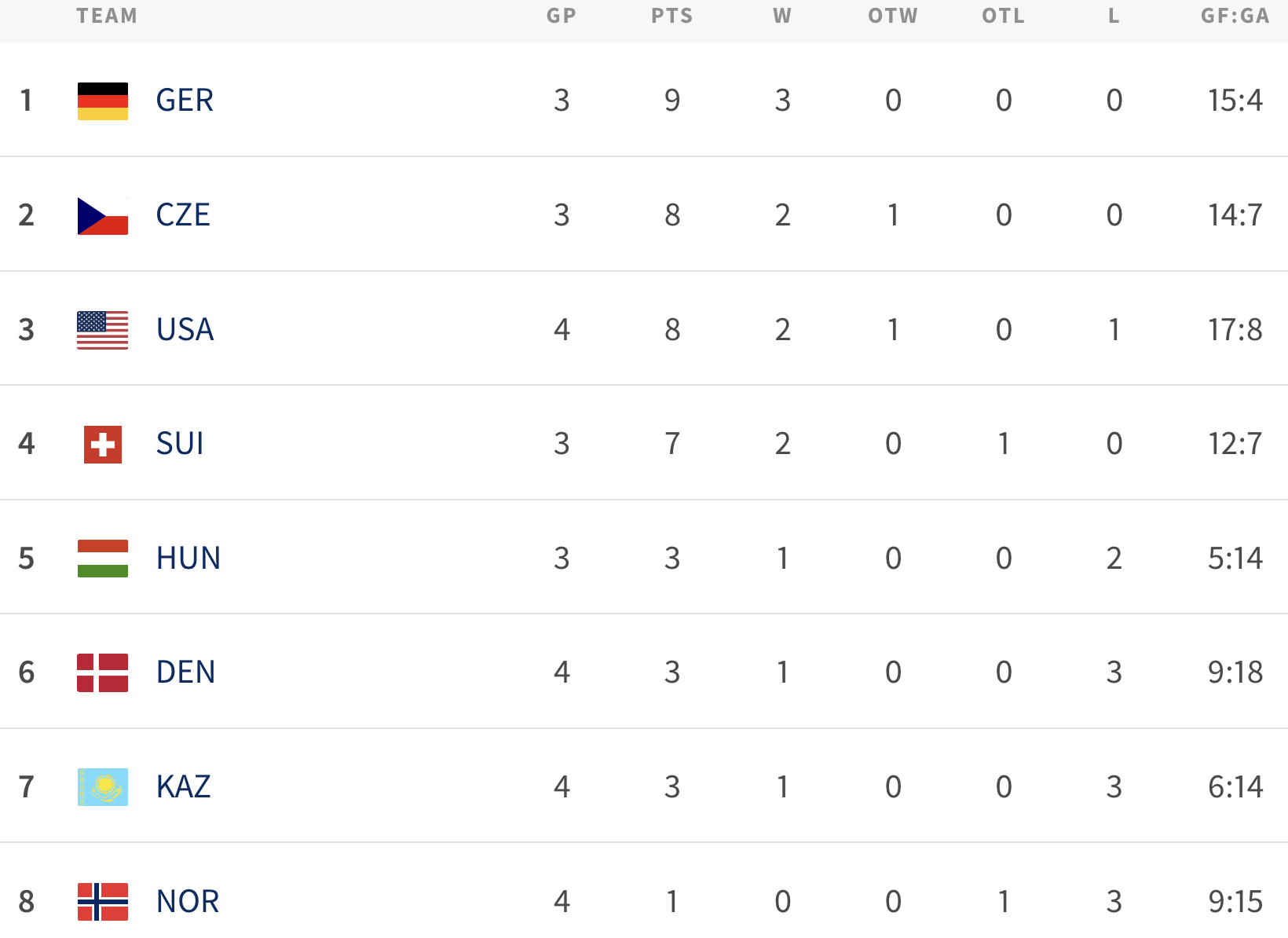The height and width of the screenshot is (938, 1288).
Task: Click the OTW column header
Action: click(893, 16)
